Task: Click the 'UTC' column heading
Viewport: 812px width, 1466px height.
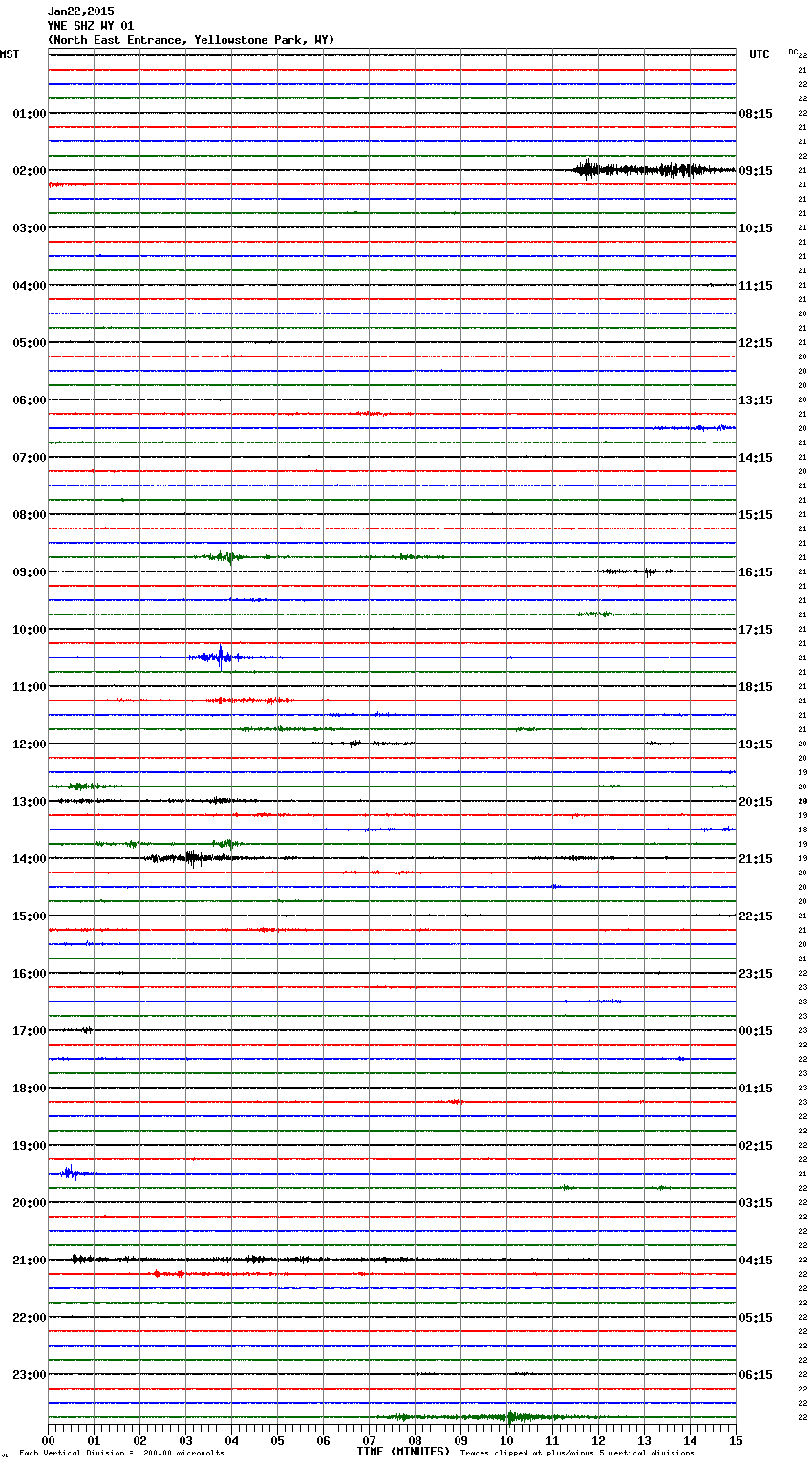Action: [759, 54]
